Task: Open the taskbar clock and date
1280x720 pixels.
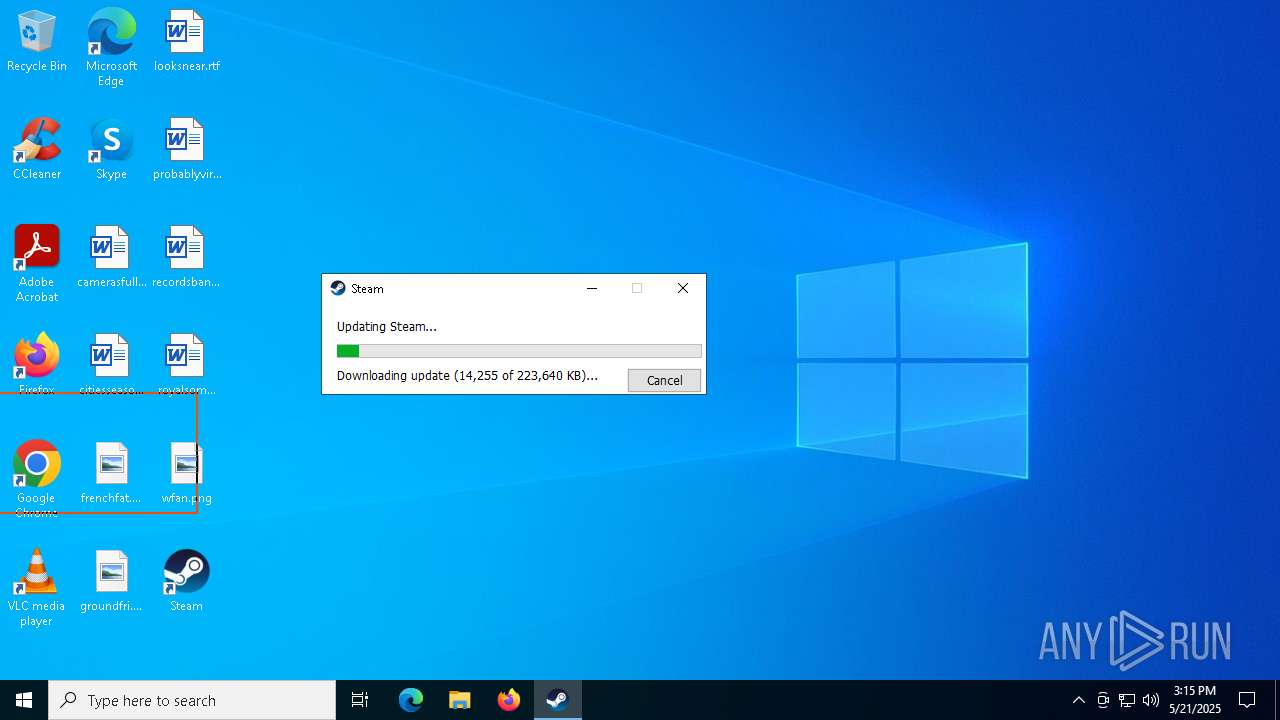Action: click(x=1195, y=700)
